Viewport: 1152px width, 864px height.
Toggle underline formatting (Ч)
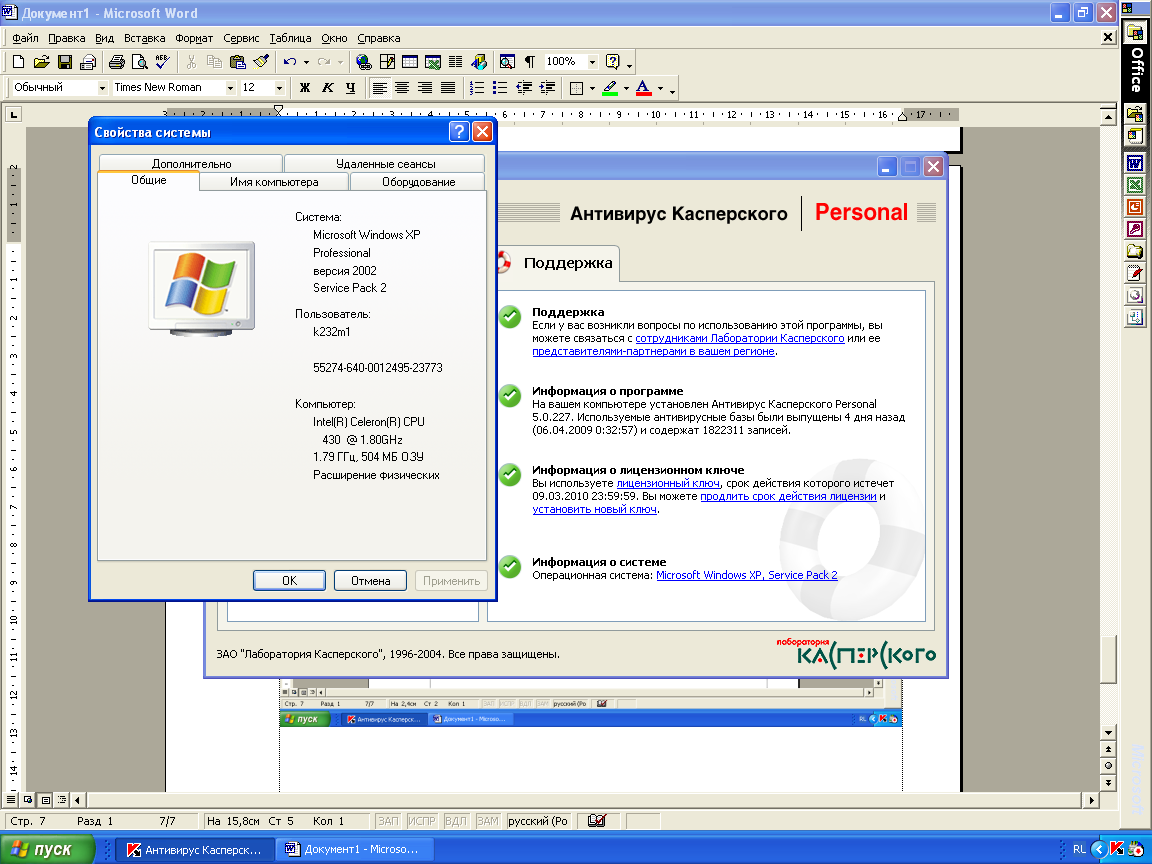pos(350,88)
